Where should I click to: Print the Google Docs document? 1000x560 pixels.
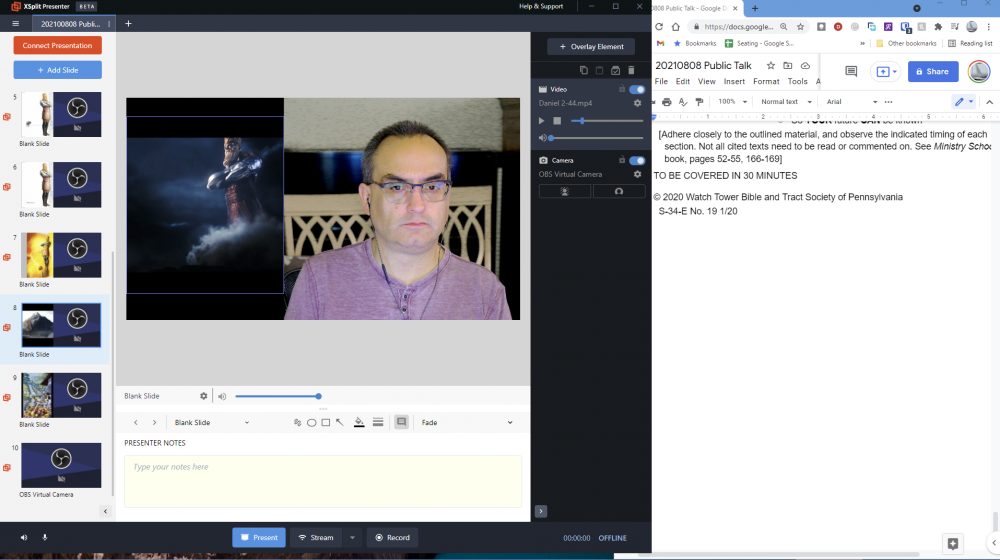pos(666,102)
